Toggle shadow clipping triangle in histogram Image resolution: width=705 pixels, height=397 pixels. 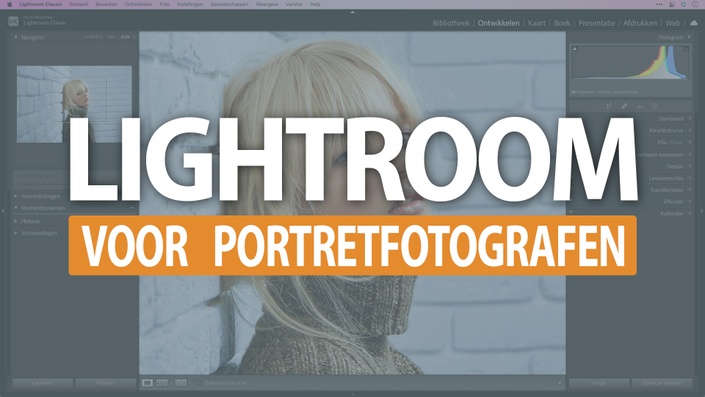coord(575,49)
